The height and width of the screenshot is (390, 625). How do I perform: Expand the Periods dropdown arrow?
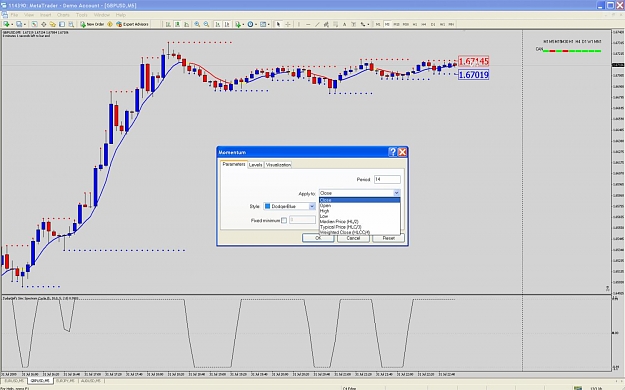pyautogui.click(x=256, y=24)
